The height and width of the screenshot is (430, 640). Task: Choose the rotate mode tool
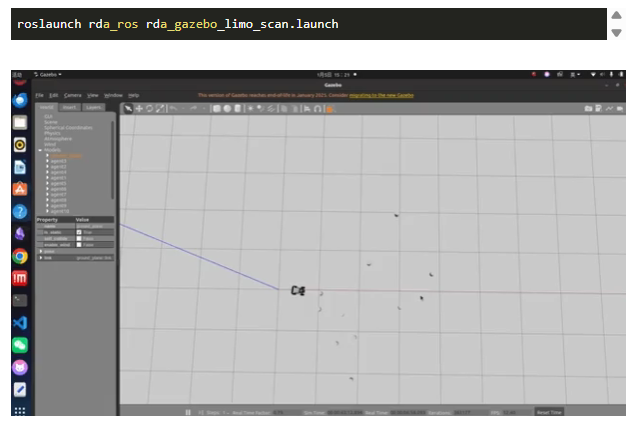[x=150, y=108]
